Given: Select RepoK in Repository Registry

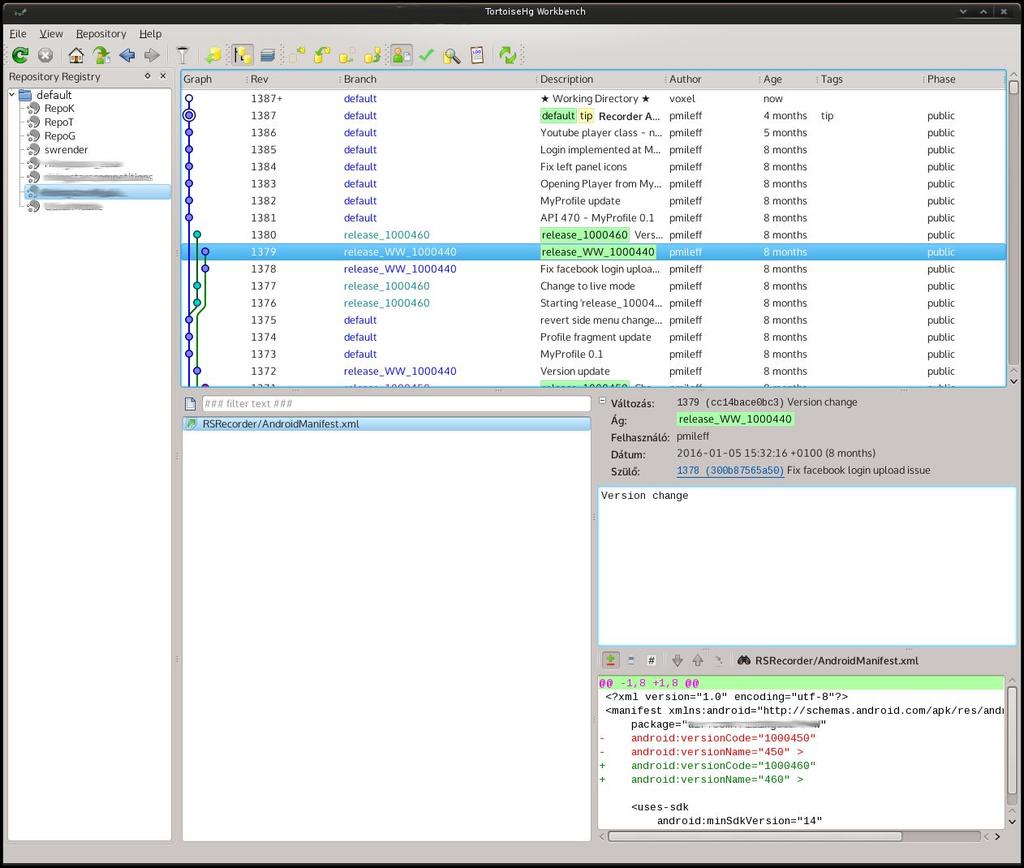Looking at the screenshot, I should [x=59, y=108].
